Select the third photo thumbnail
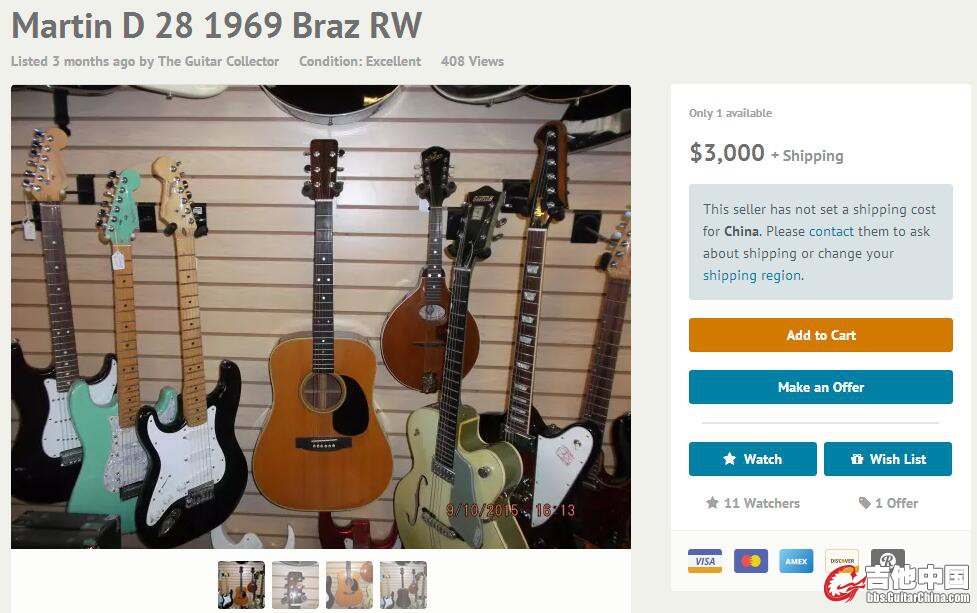 350,585
